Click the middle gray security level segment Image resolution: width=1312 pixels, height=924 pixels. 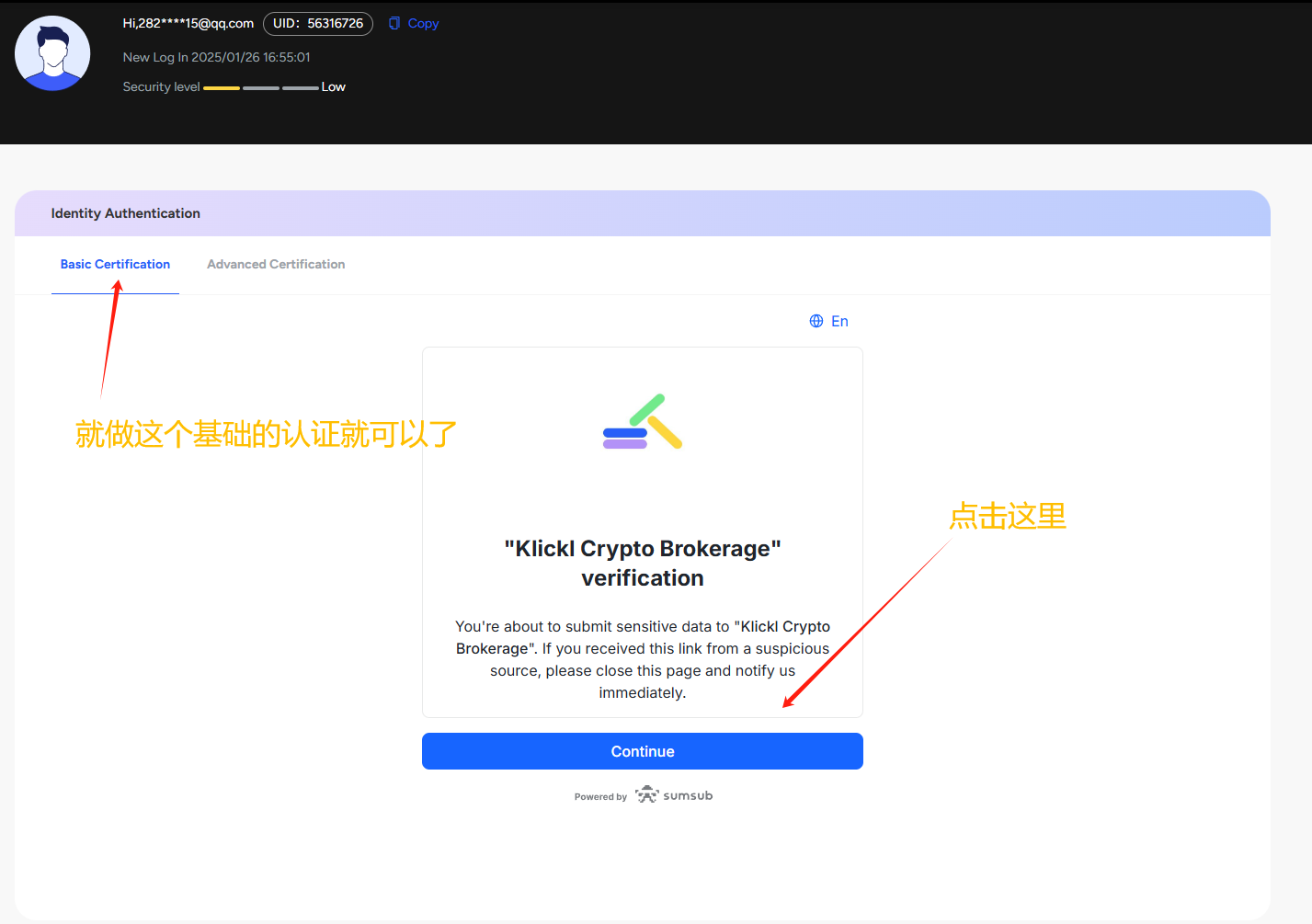click(261, 87)
